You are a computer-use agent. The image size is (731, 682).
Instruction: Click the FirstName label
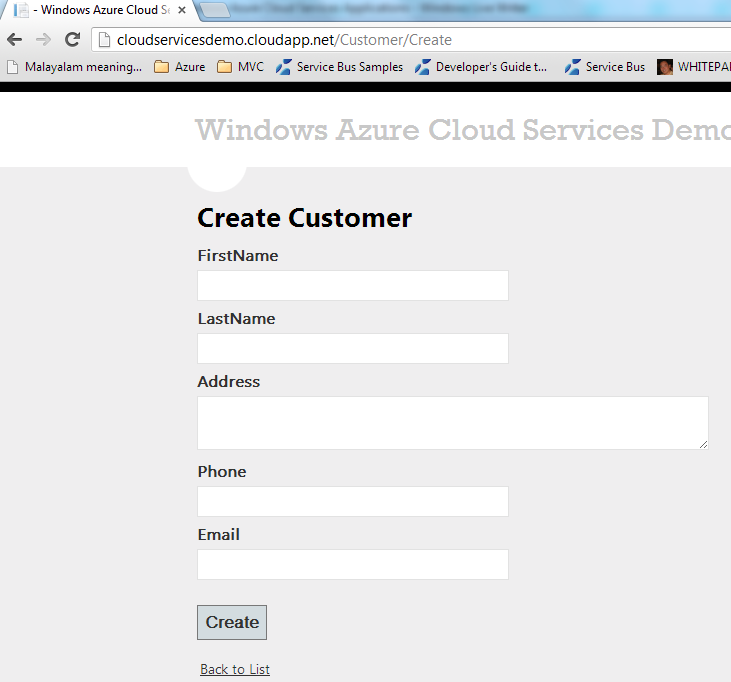tap(238, 255)
